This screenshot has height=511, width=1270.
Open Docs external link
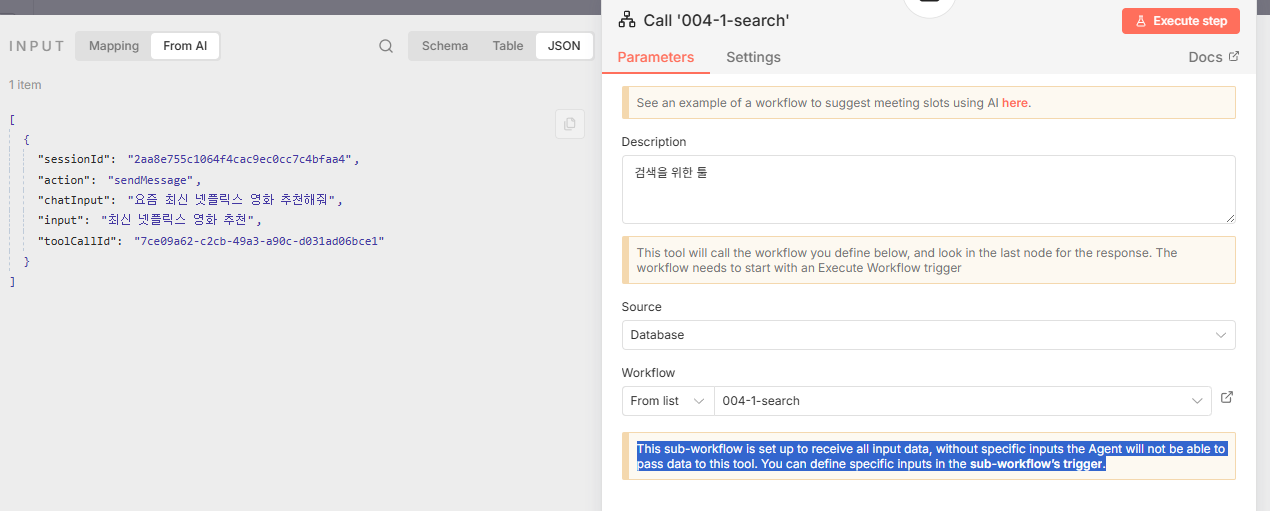click(x=1213, y=57)
